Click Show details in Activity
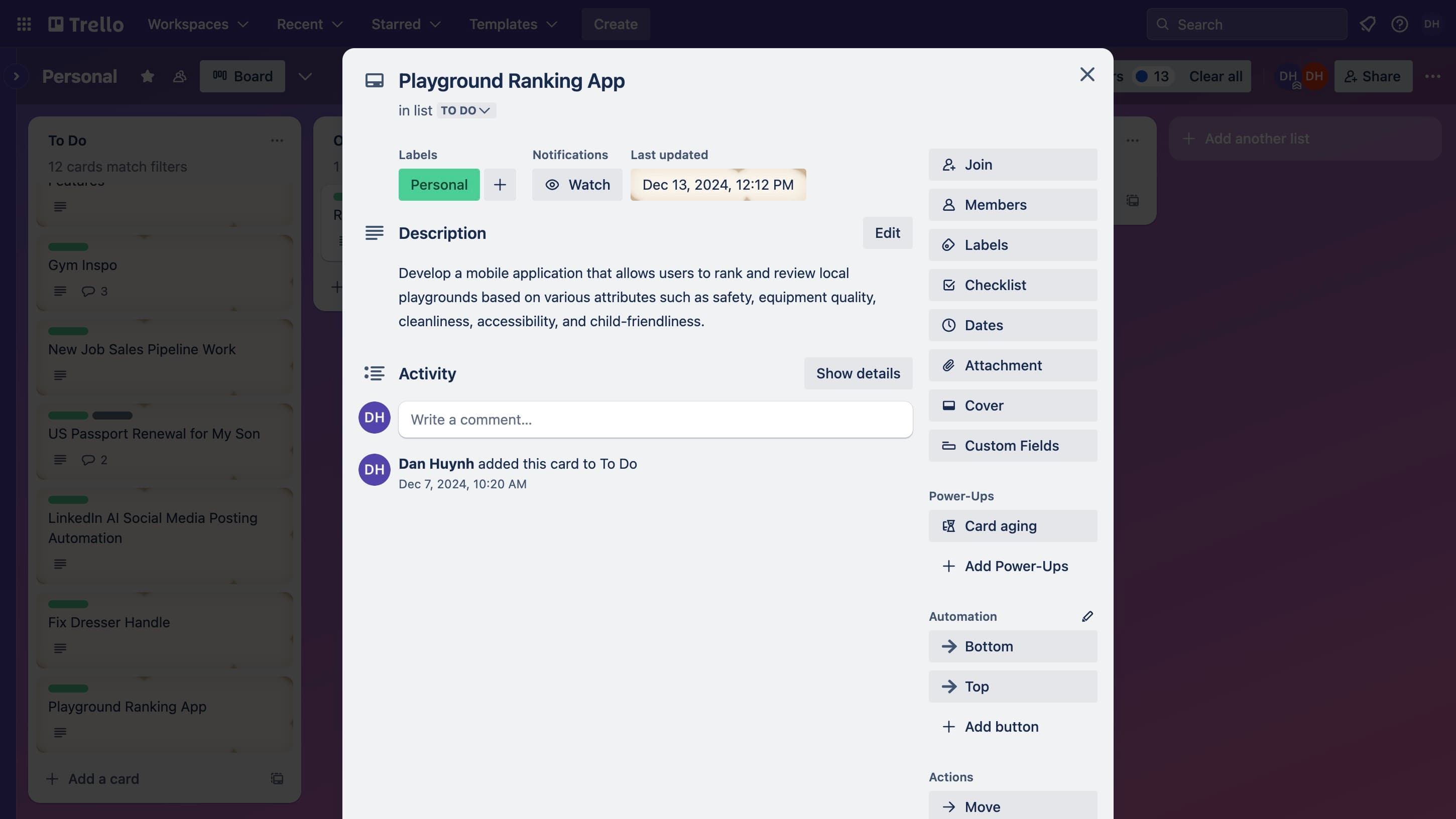The image size is (1456, 819). [858, 373]
